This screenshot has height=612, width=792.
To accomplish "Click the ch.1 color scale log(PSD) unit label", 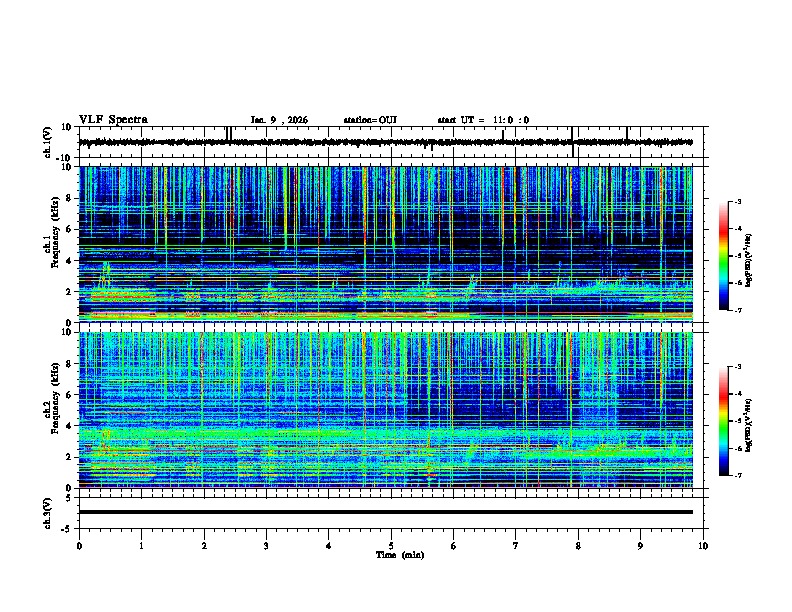I will [x=749, y=261].
